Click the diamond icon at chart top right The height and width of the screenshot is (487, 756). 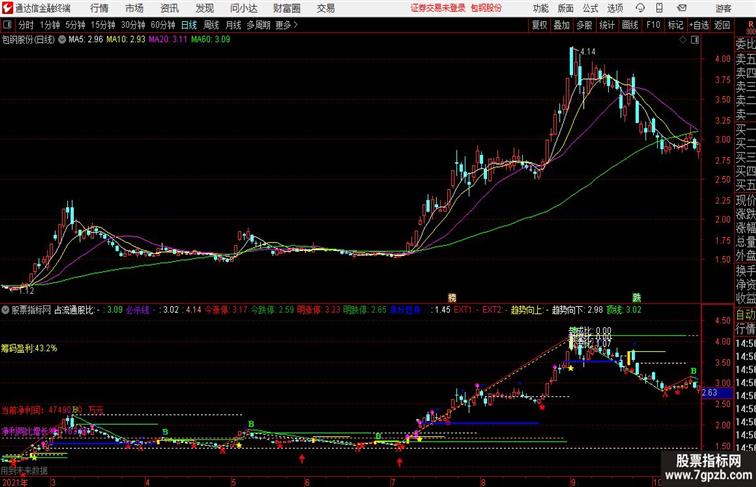[x=683, y=40]
